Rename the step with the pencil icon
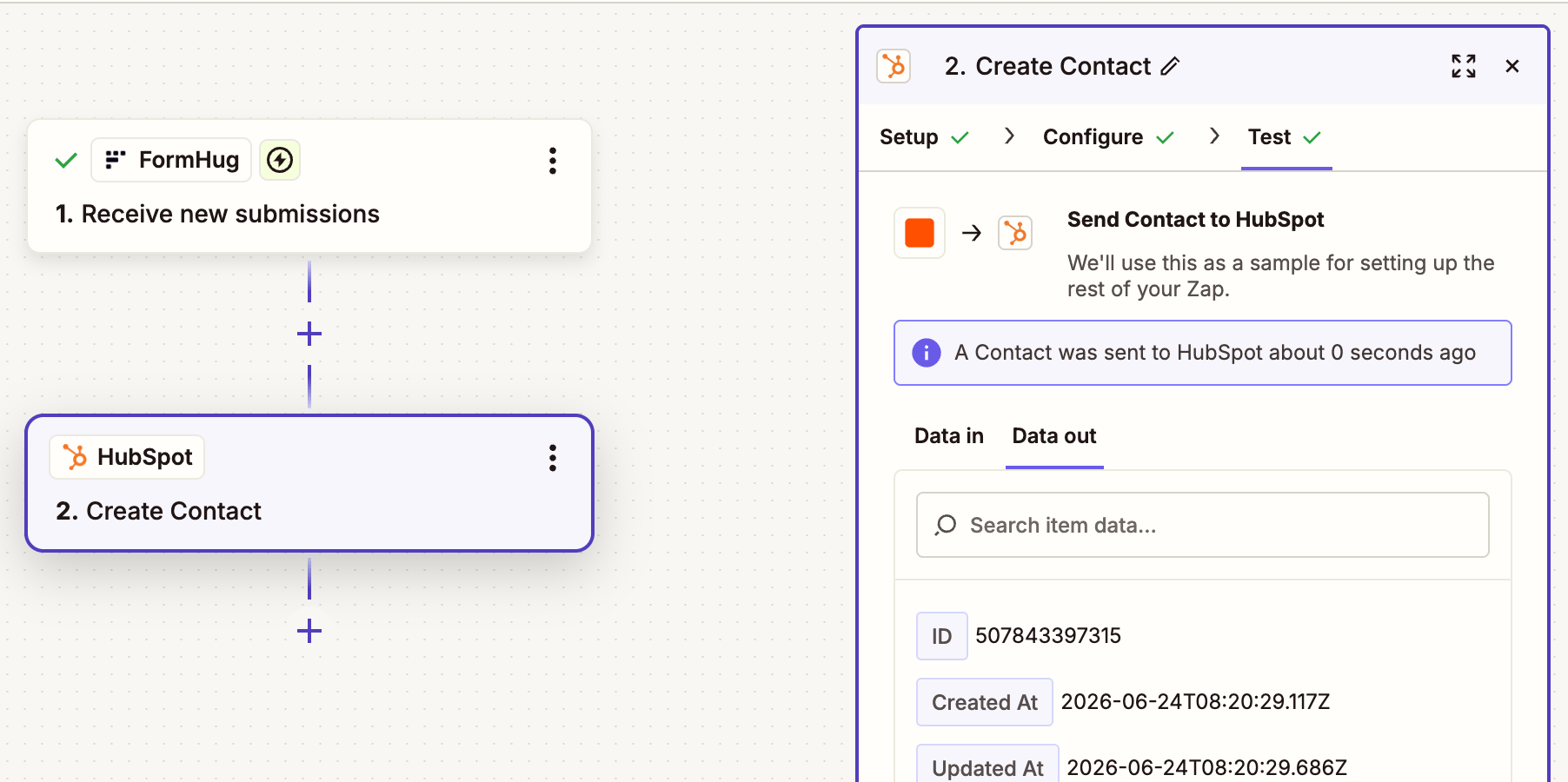1568x782 pixels. [x=1171, y=66]
